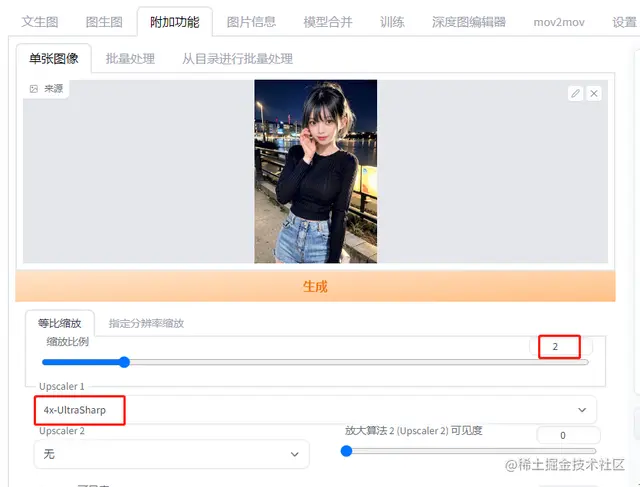Switch to 指定分辨率缩放 tab
640x487 pixels.
[146, 323]
